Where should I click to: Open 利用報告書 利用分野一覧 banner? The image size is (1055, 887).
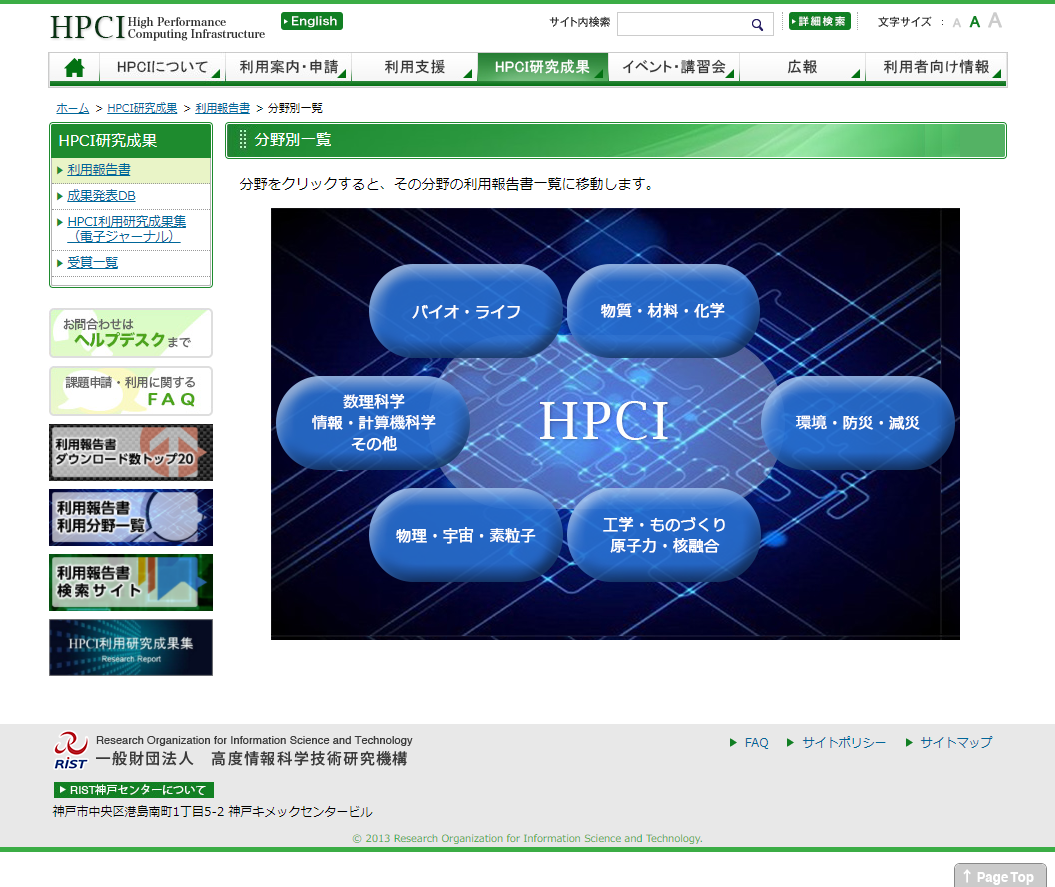pos(131,518)
